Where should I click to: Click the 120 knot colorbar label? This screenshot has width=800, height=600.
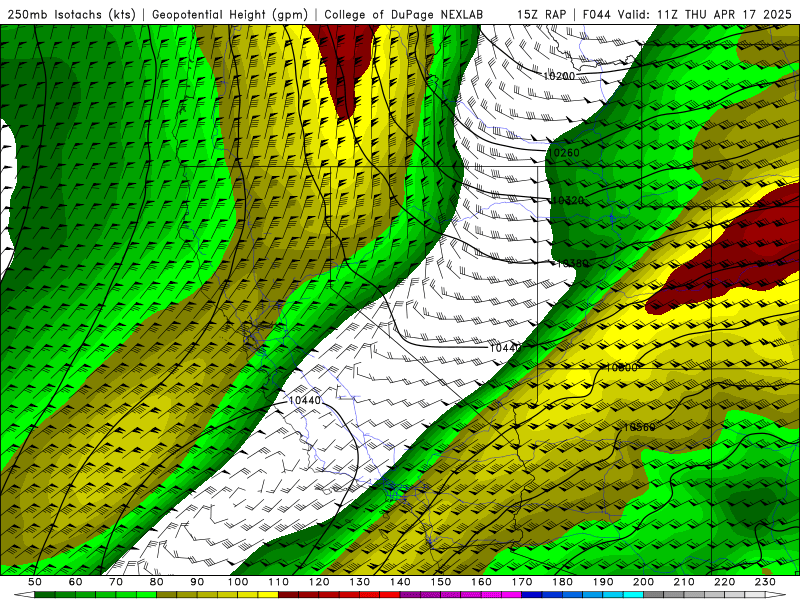[319, 582]
